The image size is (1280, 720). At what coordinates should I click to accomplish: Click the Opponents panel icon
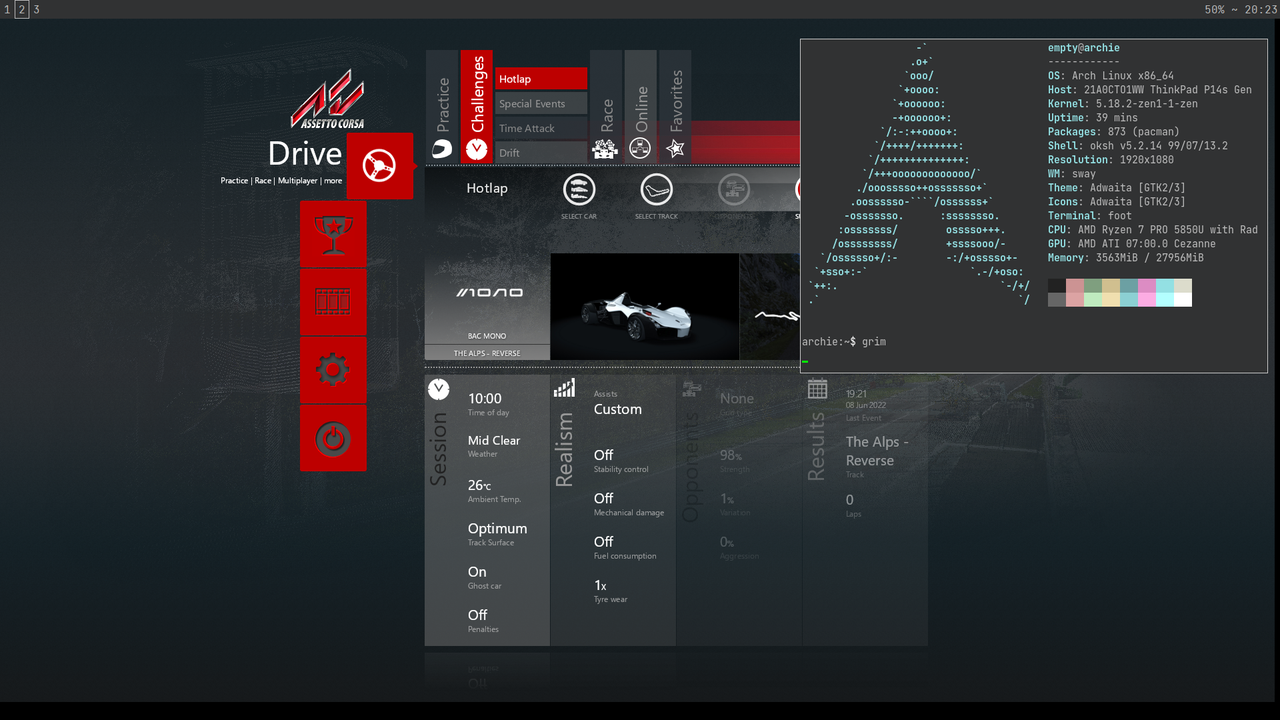(690, 389)
